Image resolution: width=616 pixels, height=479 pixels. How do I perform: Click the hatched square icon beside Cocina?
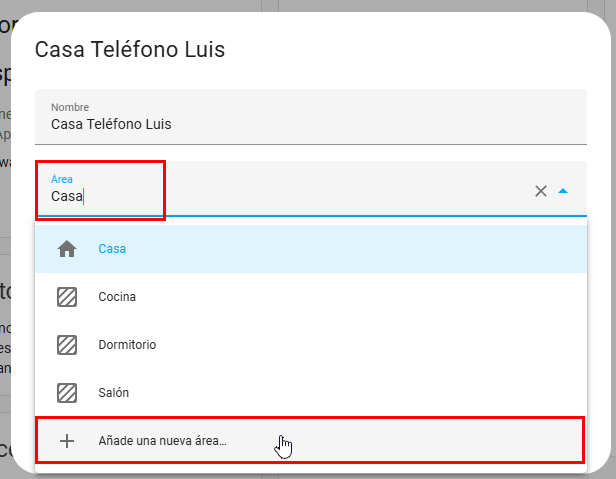pos(67,297)
